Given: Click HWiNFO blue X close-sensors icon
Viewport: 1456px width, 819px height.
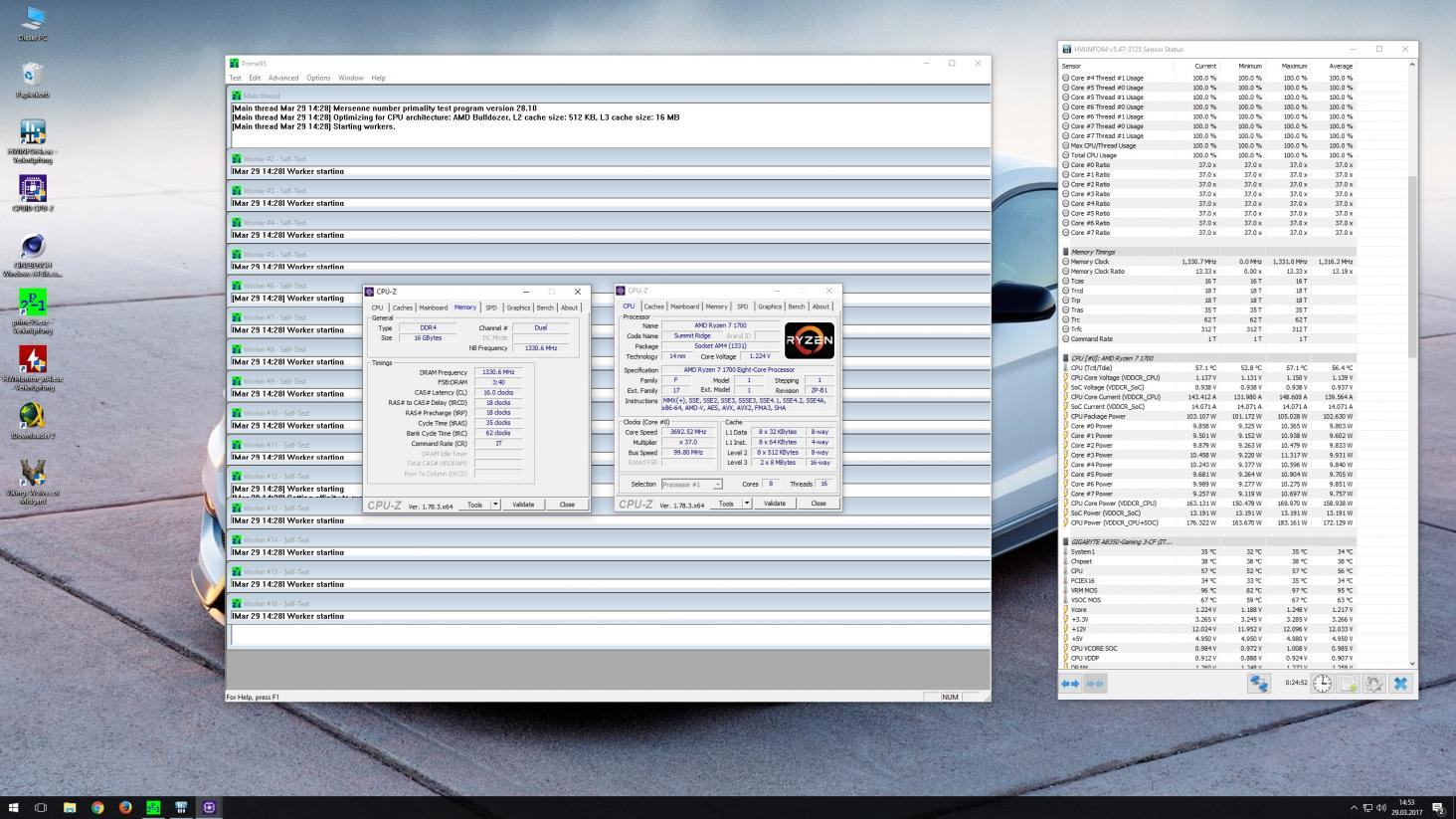Looking at the screenshot, I should pyautogui.click(x=1400, y=684).
